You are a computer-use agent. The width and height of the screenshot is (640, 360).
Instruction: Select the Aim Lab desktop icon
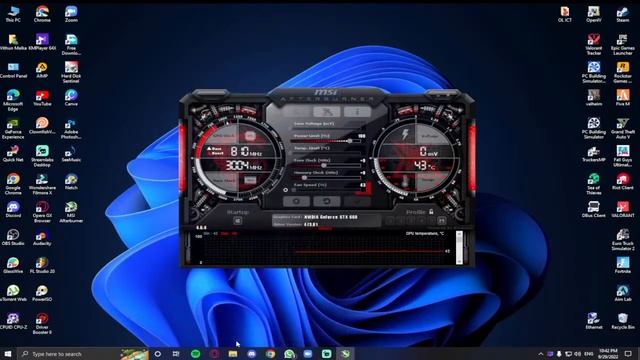click(622, 293)
